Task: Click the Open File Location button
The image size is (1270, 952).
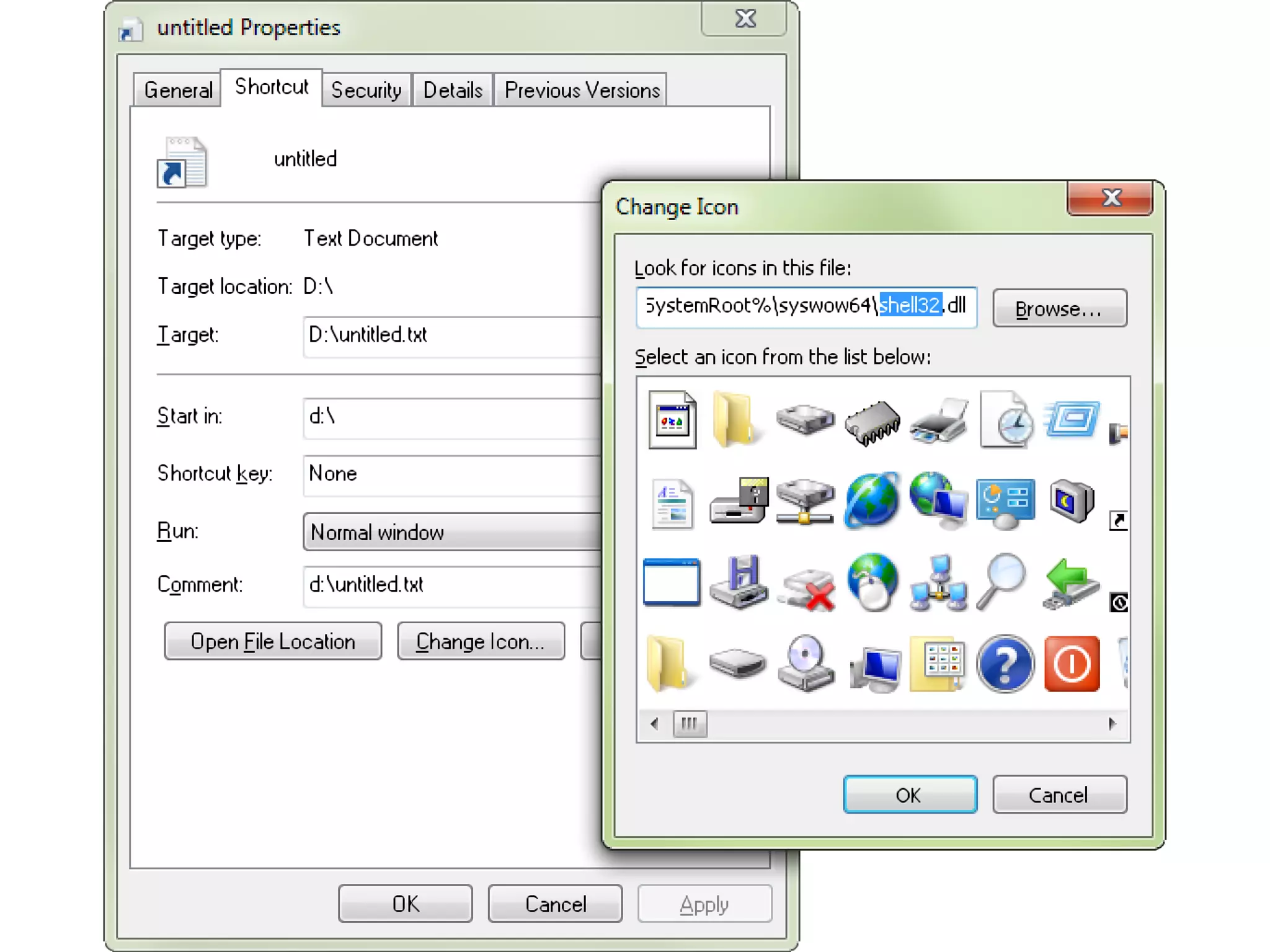Action: point(273,641)
